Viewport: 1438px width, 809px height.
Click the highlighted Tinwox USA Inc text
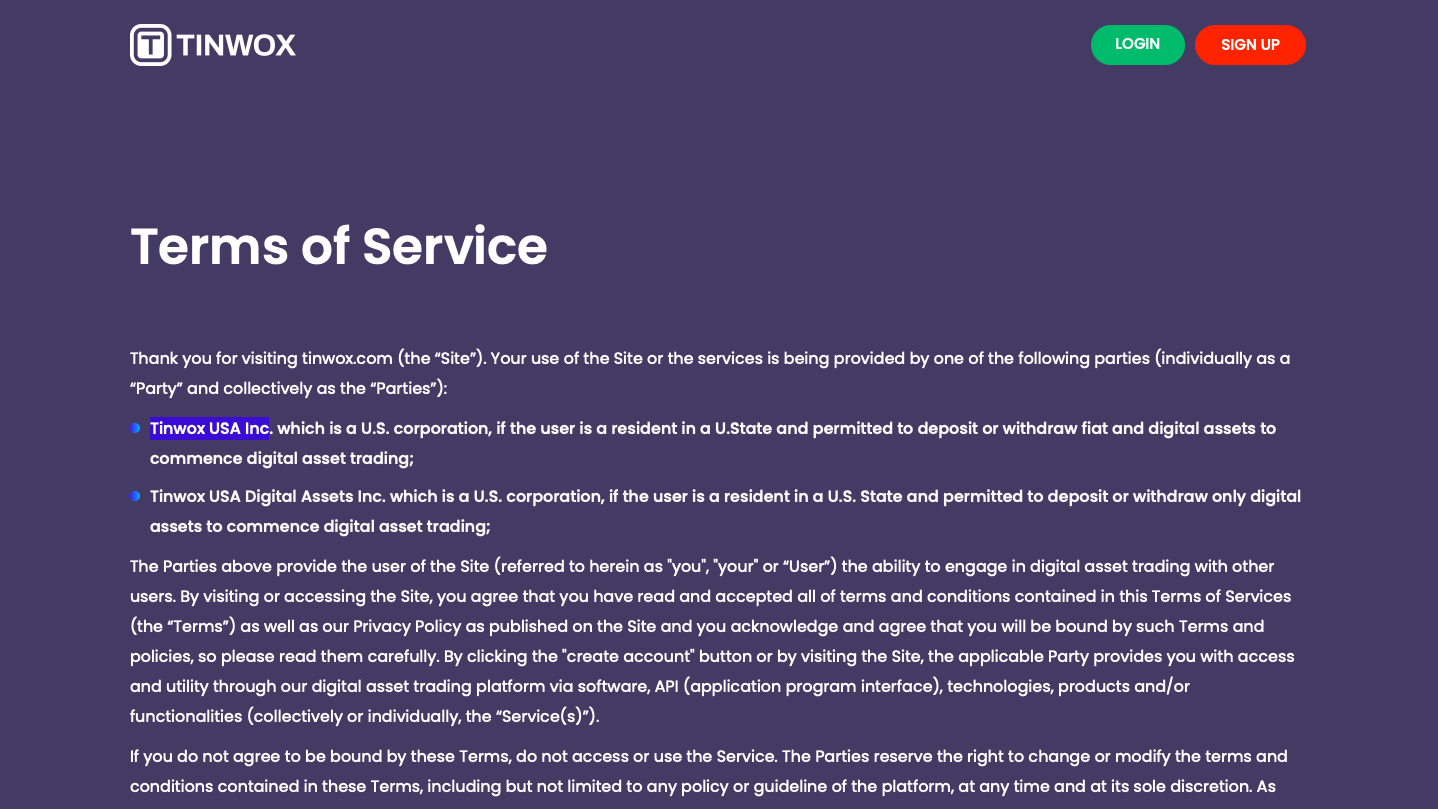(x=210, y=428)
